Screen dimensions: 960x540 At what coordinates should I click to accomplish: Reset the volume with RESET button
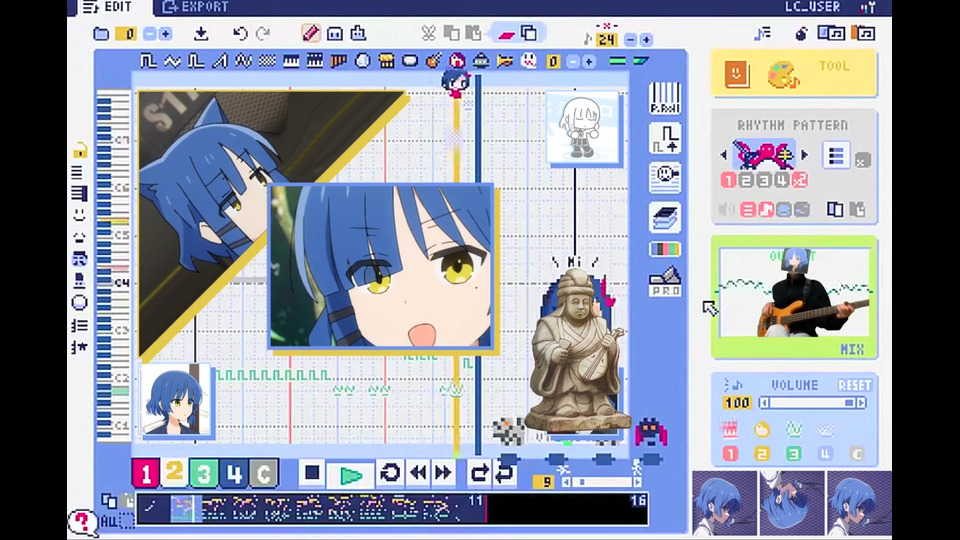(855, 385)
